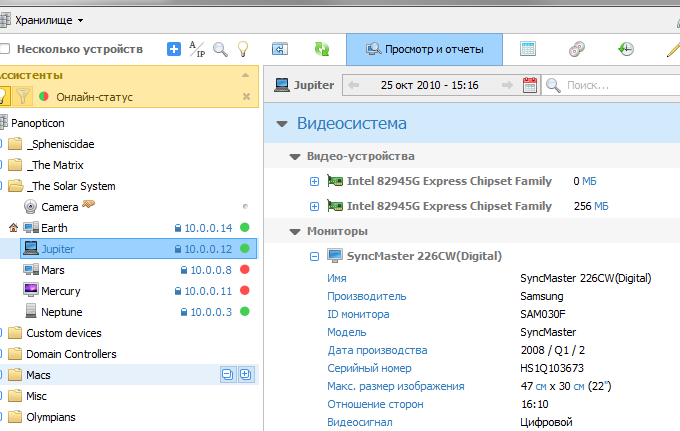Screen dimensions: 680x431
Task: Click the light bulb assistants icon in the toolbar
Action: 243,49
